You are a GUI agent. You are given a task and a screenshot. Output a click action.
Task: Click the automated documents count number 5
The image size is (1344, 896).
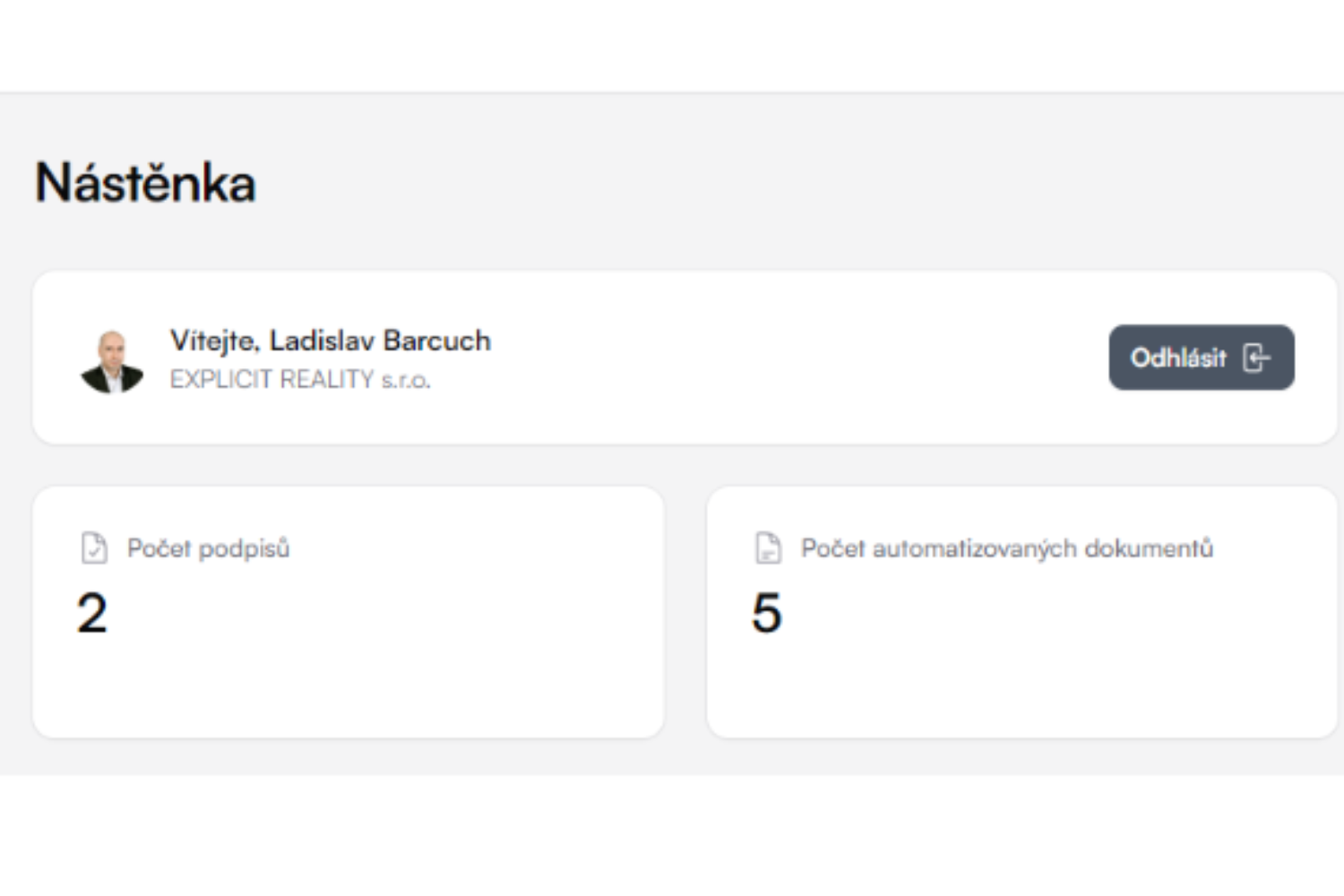click(767, 614)
